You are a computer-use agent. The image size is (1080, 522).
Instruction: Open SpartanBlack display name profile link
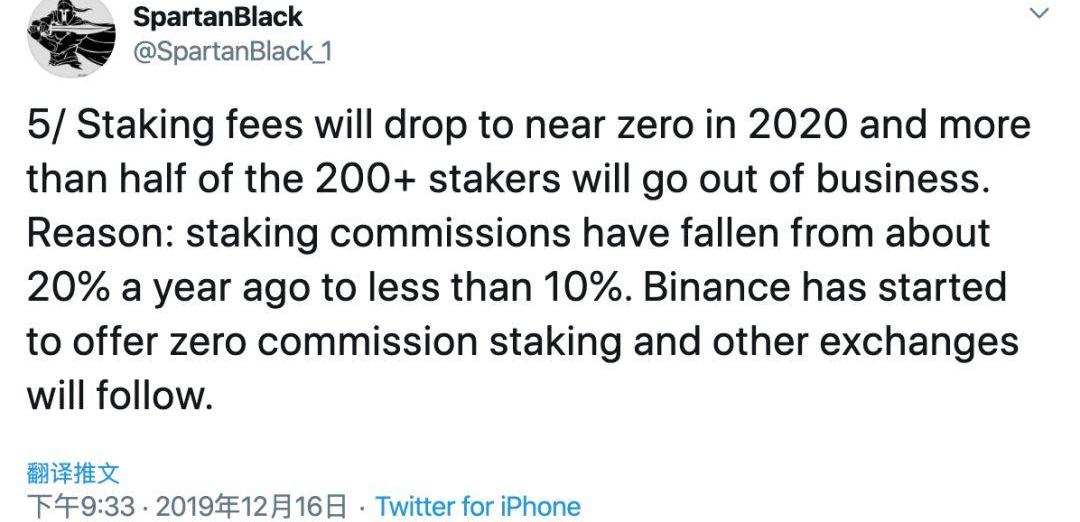[x=217, y=17]
